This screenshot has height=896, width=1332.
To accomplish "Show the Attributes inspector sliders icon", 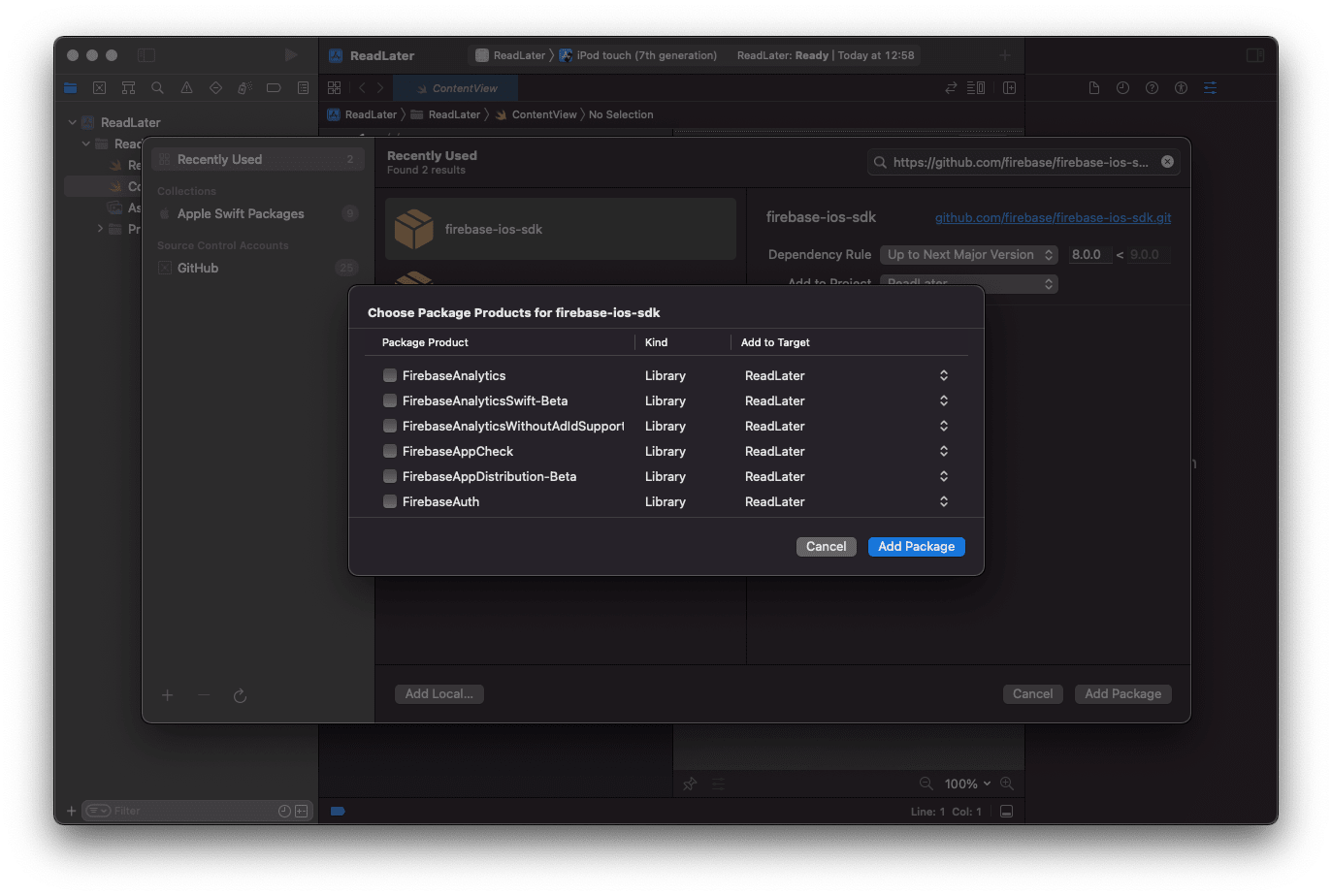I will click(x=1210, y=87).
